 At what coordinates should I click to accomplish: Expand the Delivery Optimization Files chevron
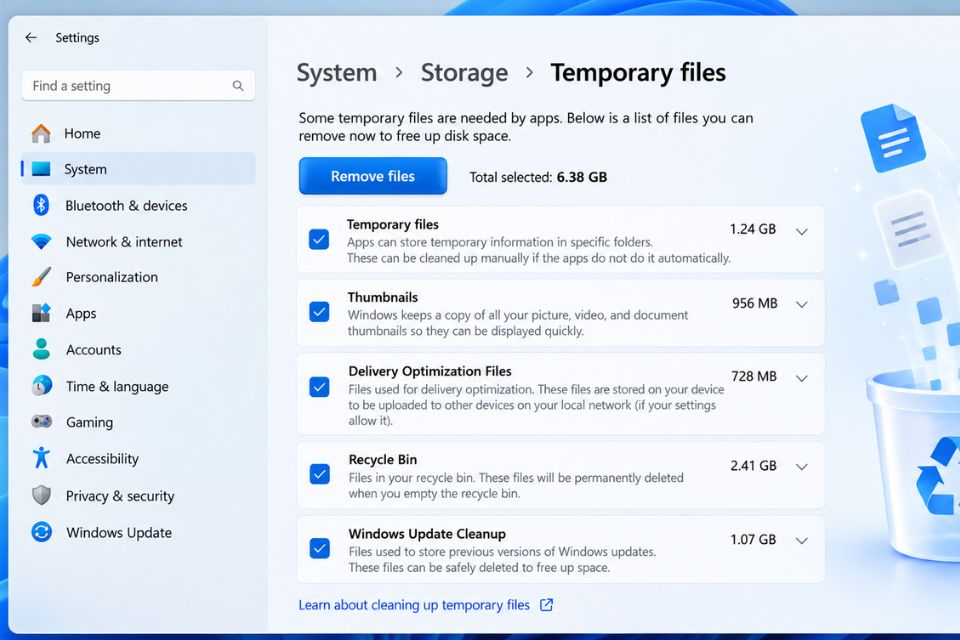coord(801,378)
